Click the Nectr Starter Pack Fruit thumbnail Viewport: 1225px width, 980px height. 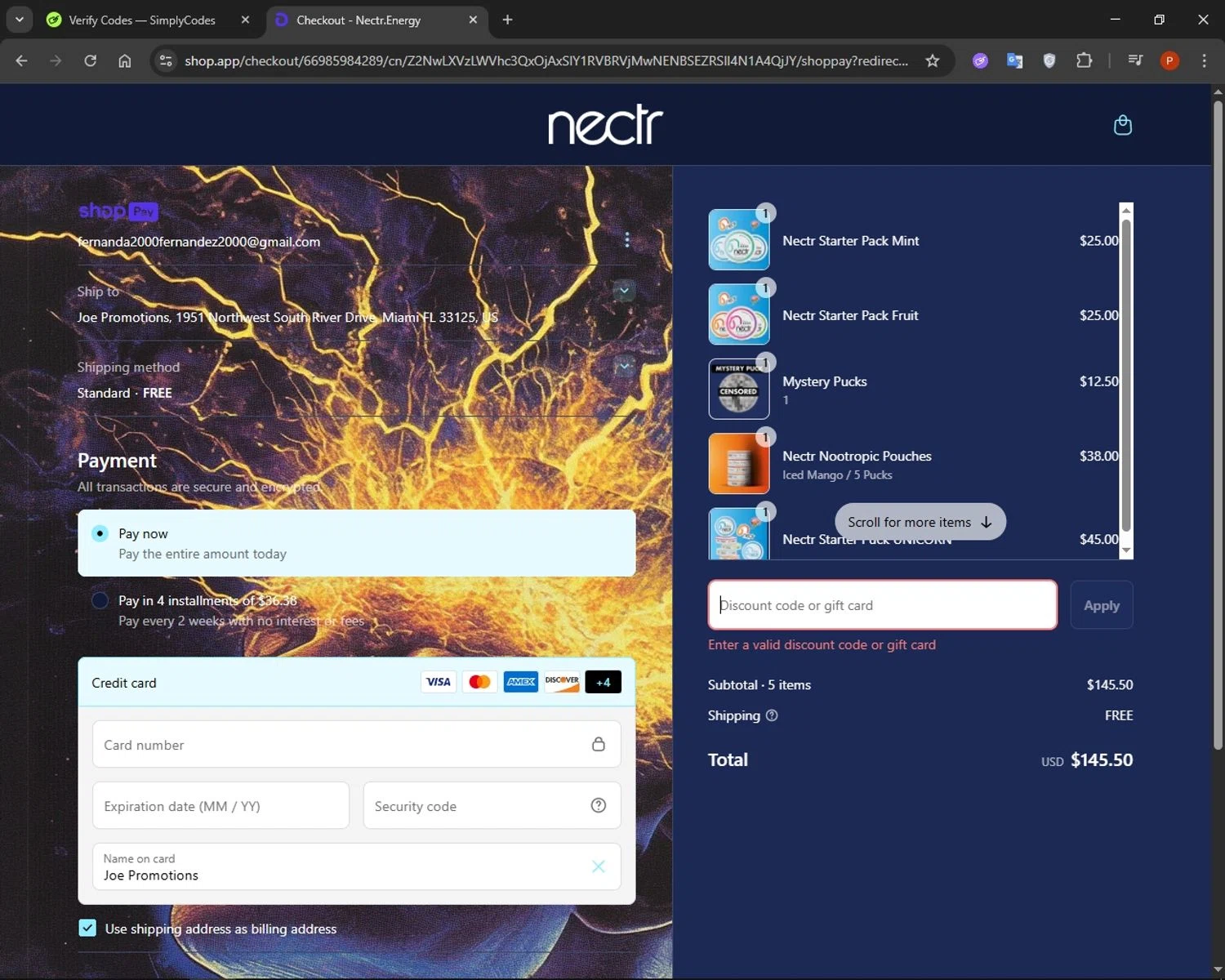pyautogui.click(x=738, y=314)
